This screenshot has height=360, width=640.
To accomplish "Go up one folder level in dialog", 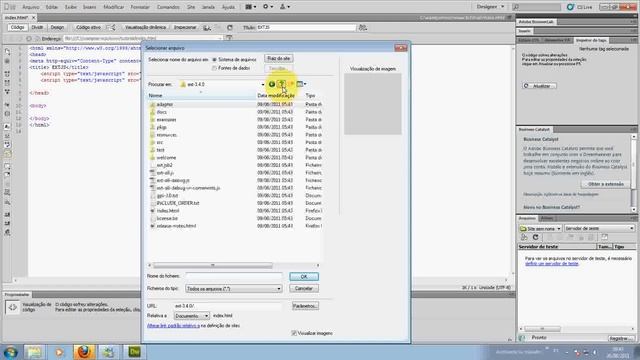I will pyautogui.click(x=281, y=84).
